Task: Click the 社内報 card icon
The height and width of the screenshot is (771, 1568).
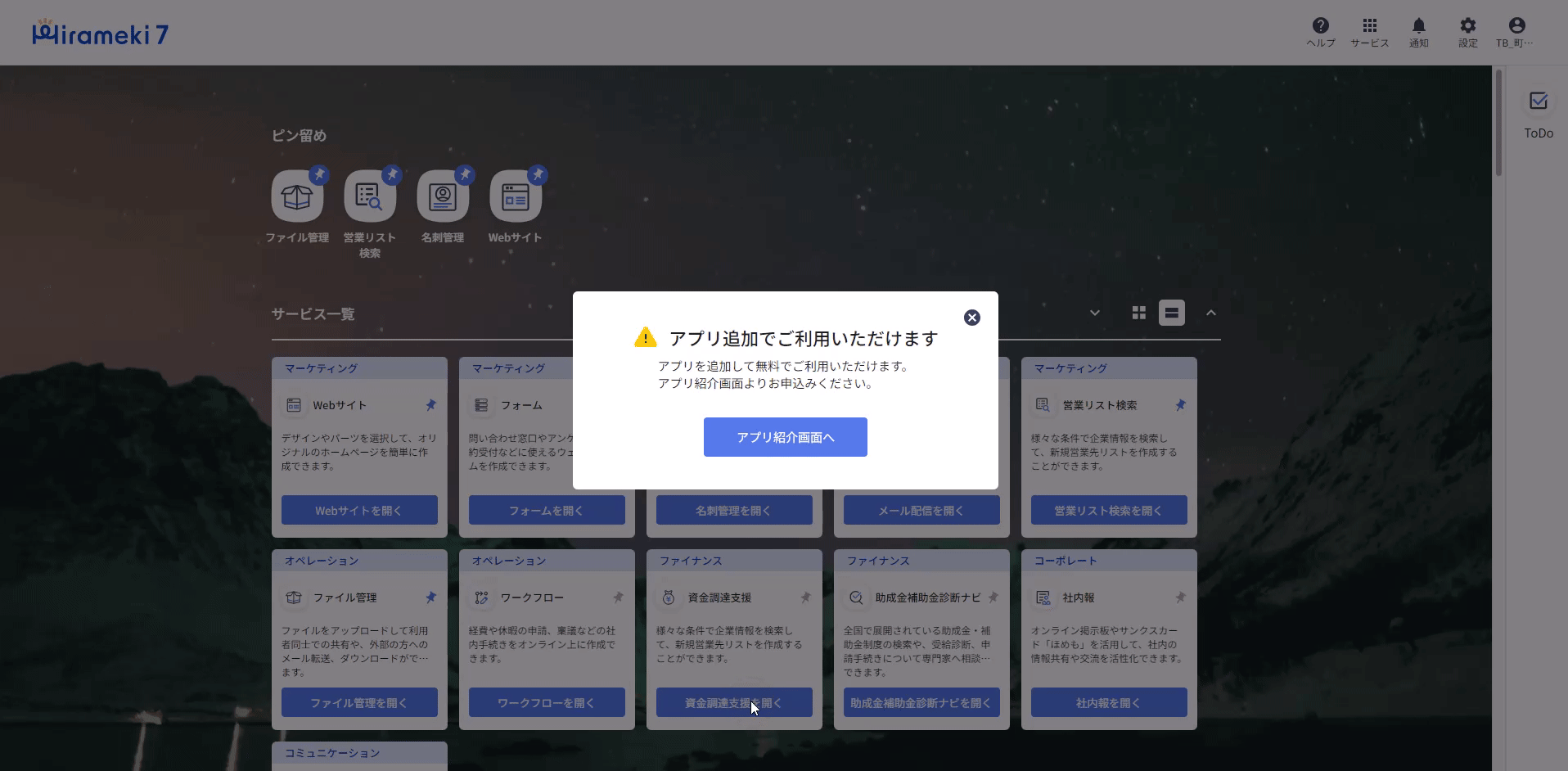Action: click(x=1043, y=597)
